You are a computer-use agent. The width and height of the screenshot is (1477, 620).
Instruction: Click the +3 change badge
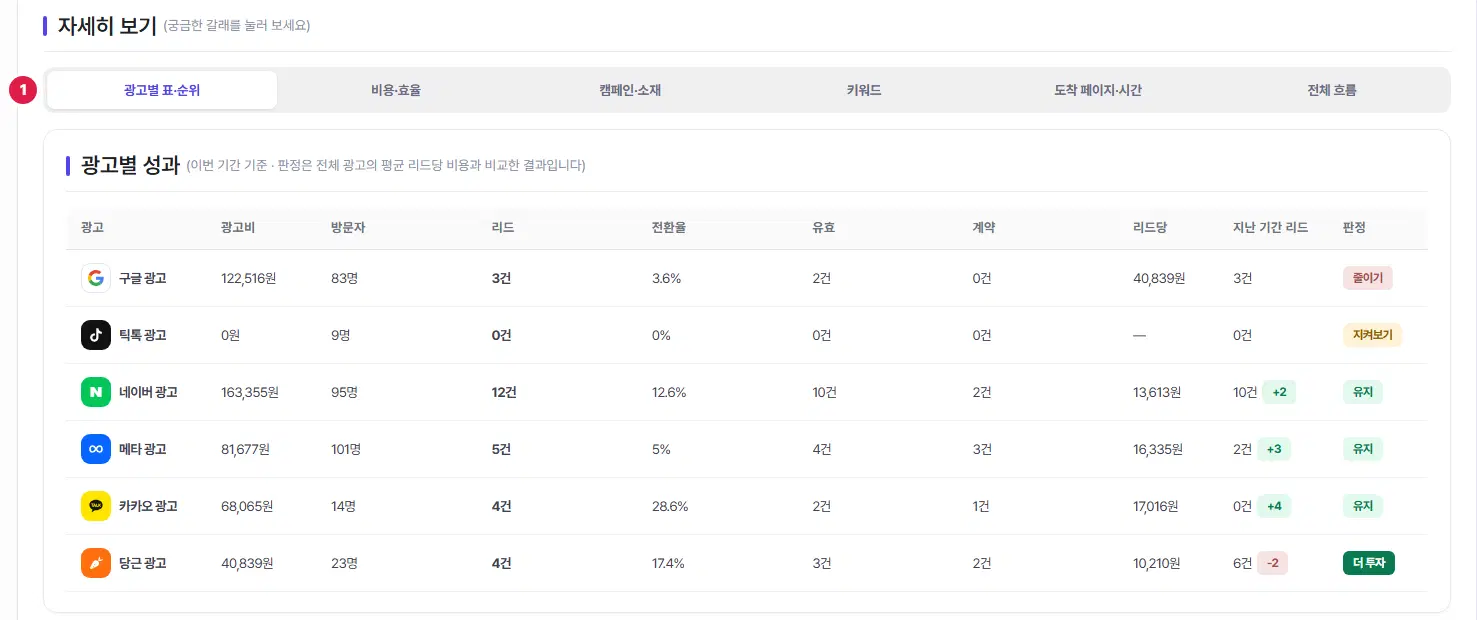(x=1274, y=449)
